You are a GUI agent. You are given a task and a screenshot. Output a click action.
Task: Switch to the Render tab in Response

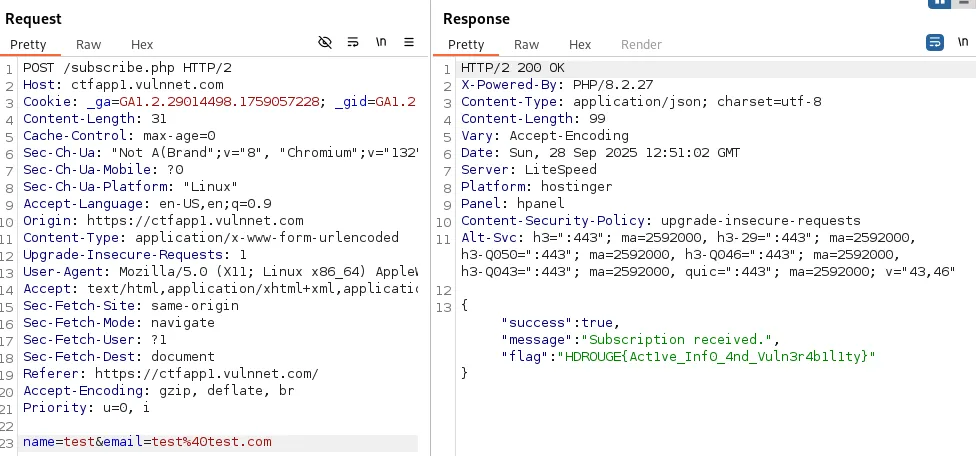[641, 45]
